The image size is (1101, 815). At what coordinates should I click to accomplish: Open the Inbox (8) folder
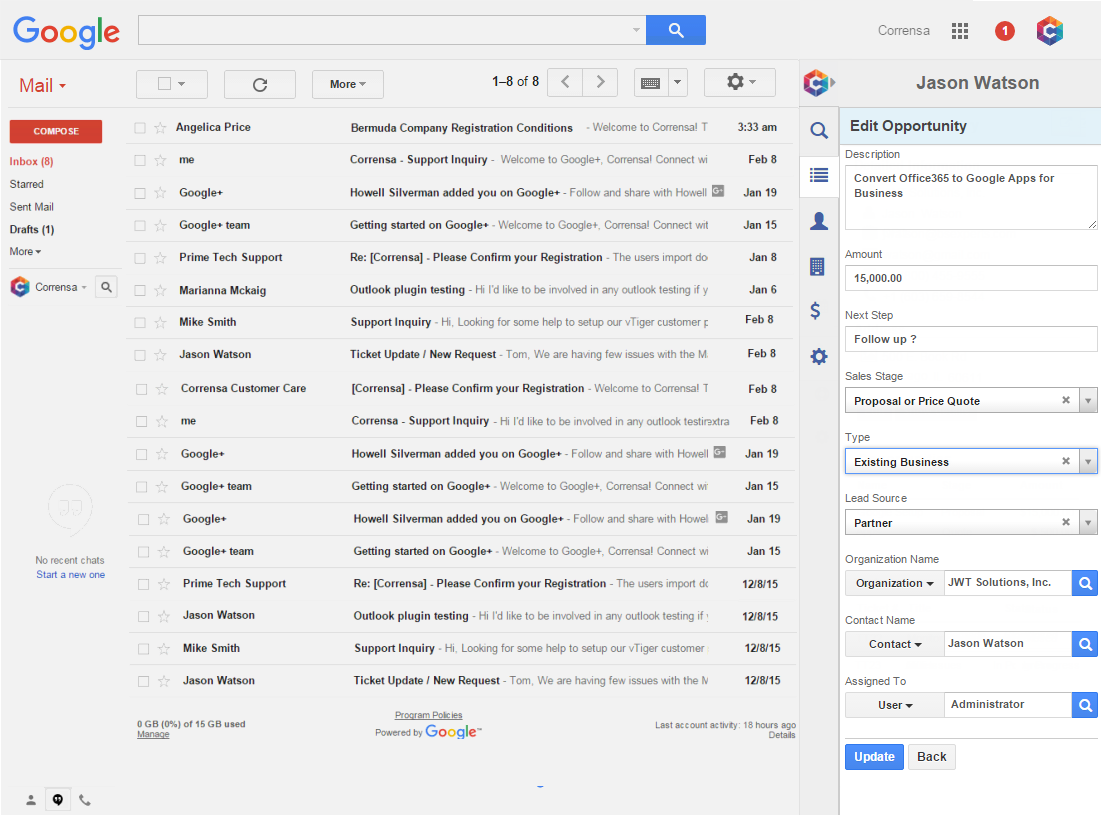pos(32,161)
